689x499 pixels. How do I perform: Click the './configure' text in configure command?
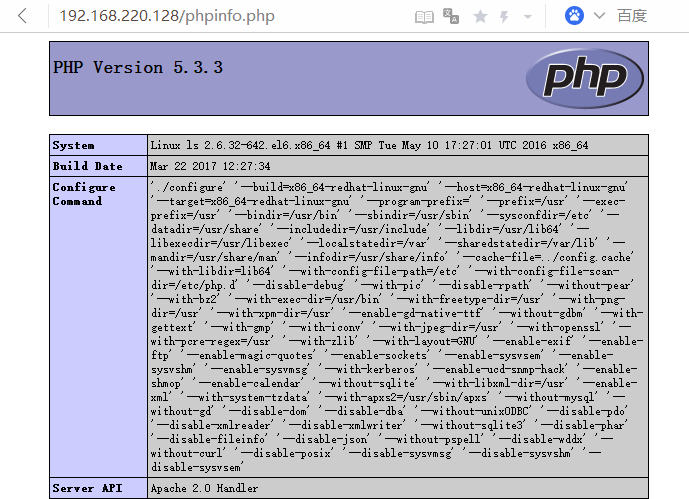point(189,188)
